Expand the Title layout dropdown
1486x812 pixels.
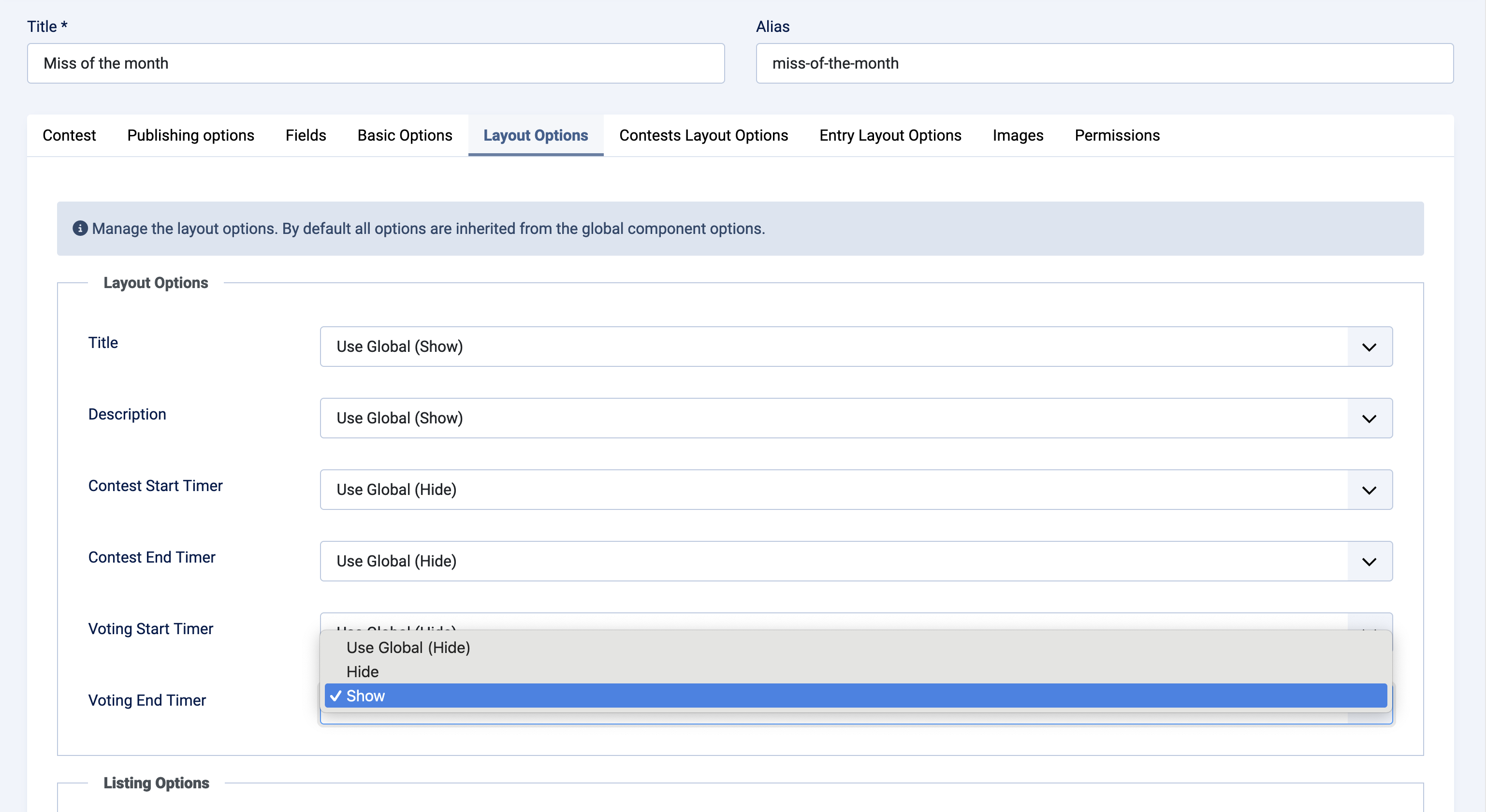click(x=857, y=347)
